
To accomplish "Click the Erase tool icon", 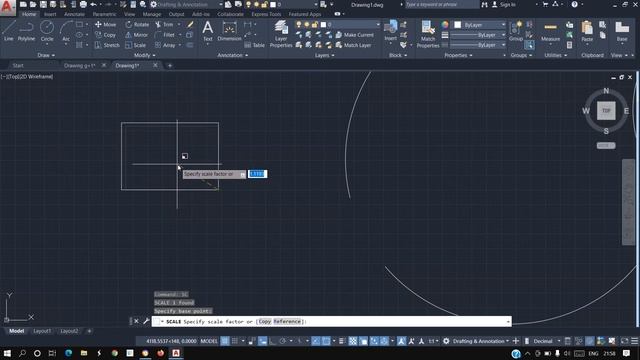I will tap(190, 24).
